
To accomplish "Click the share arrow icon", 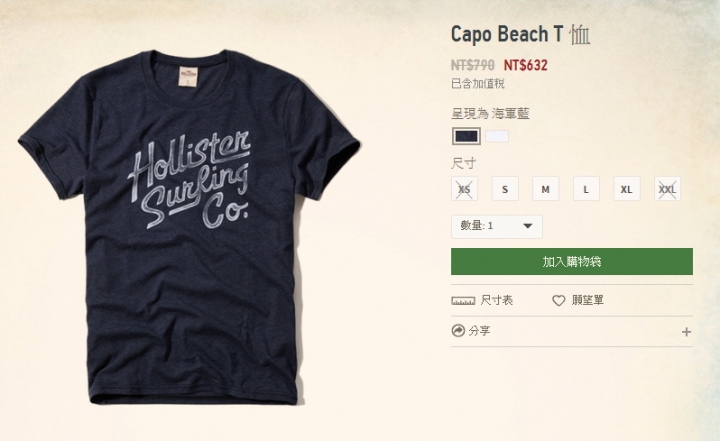I will (x=458, y=330).
